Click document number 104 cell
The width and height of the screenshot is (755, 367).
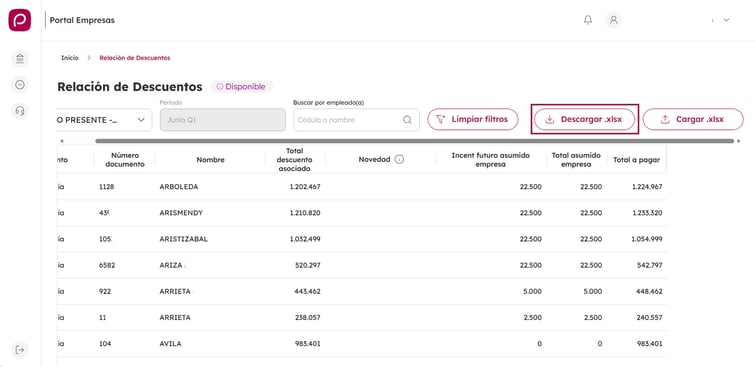coord(104,344)
